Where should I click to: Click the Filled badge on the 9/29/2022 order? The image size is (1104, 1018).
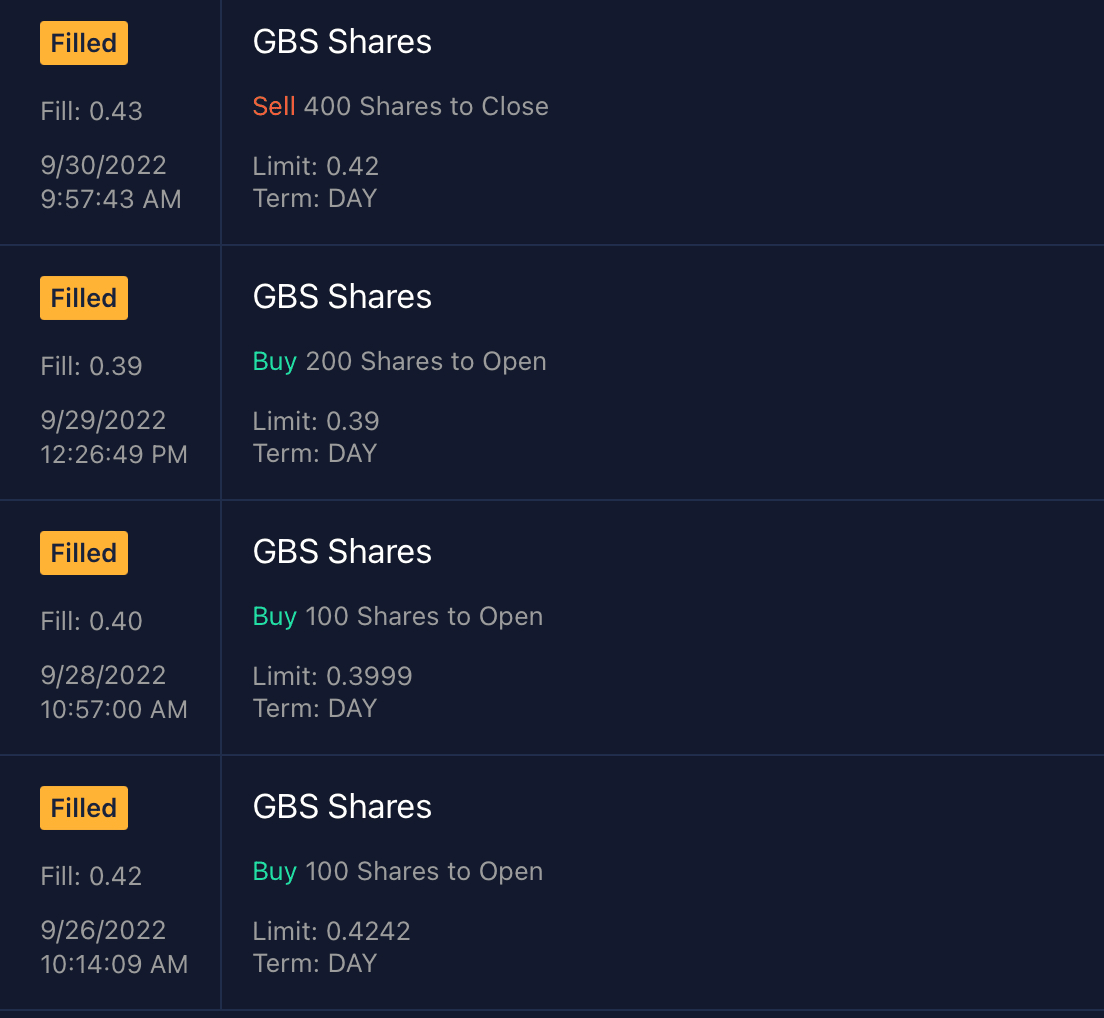tap(84, 298)
